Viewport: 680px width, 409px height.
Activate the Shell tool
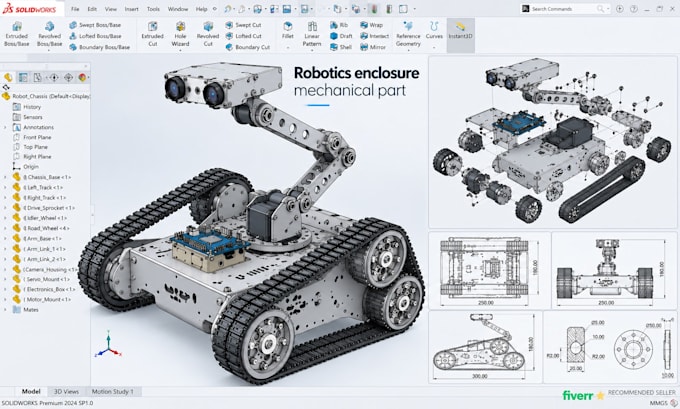pyautogui.click(x=341, y=47)
